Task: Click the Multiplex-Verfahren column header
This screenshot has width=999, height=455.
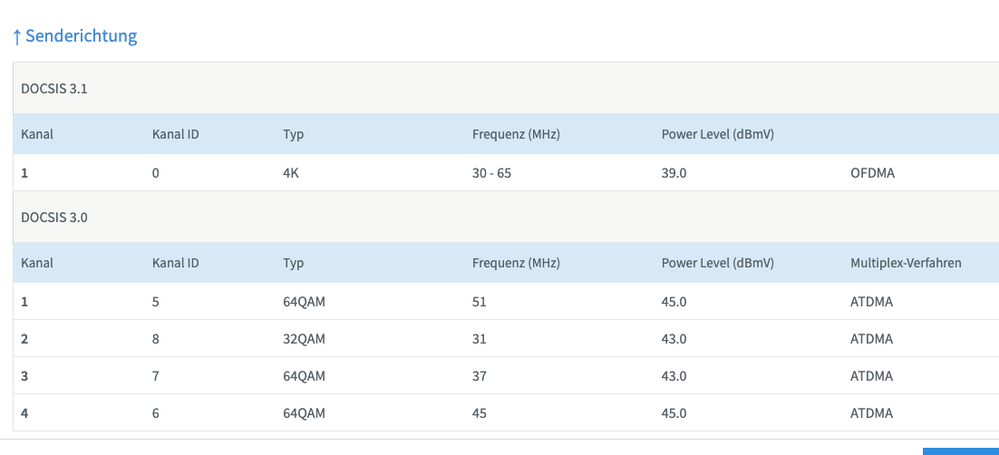Action: click(905, 263)
